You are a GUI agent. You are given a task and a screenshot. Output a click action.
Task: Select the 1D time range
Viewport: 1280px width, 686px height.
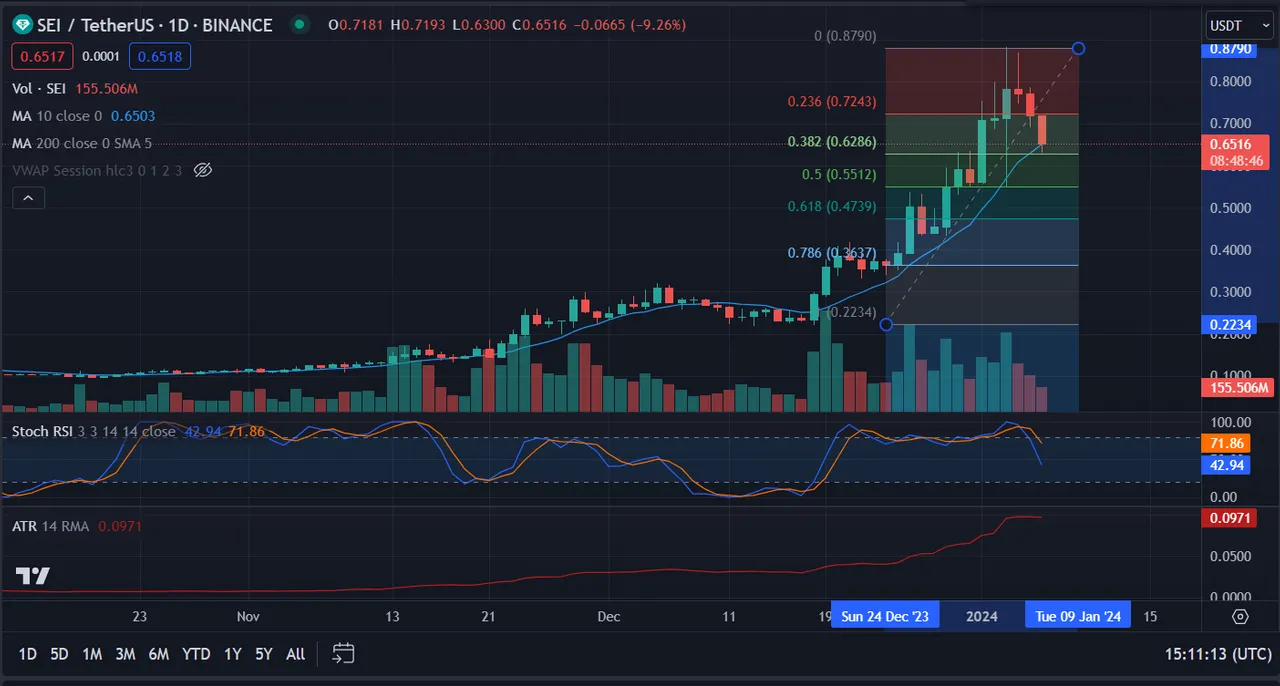coord(28,654)
